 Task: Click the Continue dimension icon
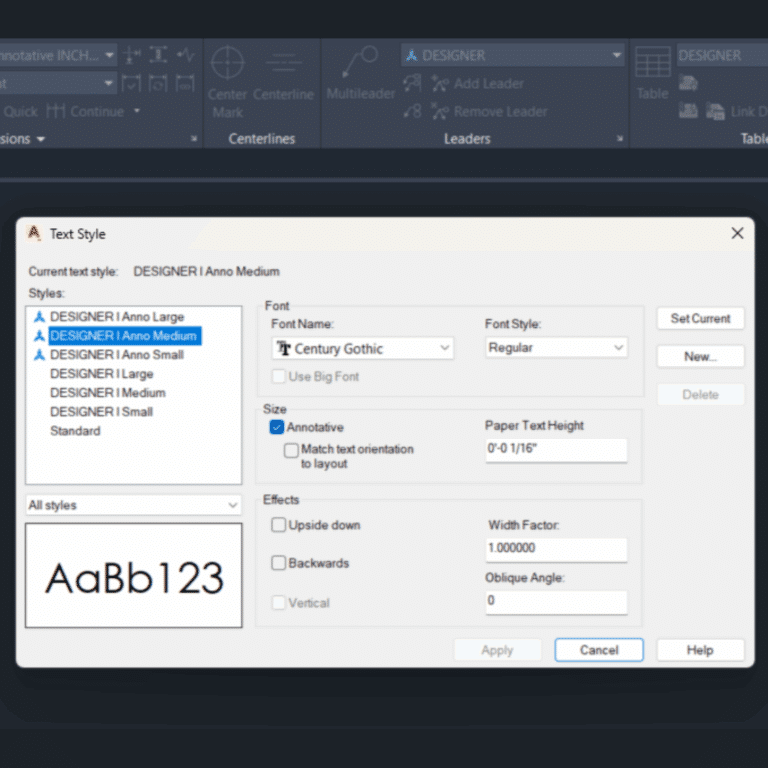(x=56, y=111)
